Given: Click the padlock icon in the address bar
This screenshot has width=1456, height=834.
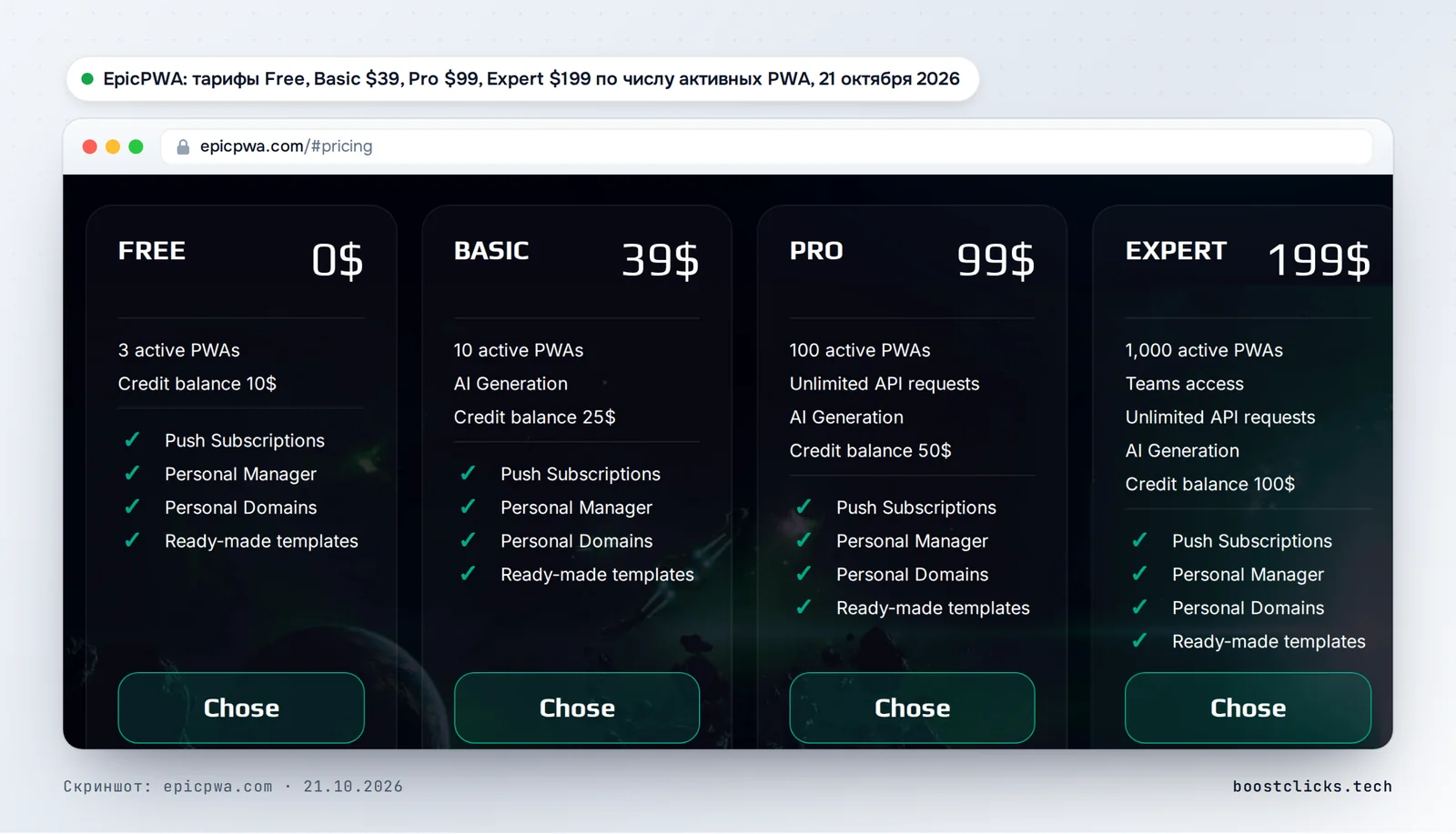Looking at the screenshot, I should point(183,146).
